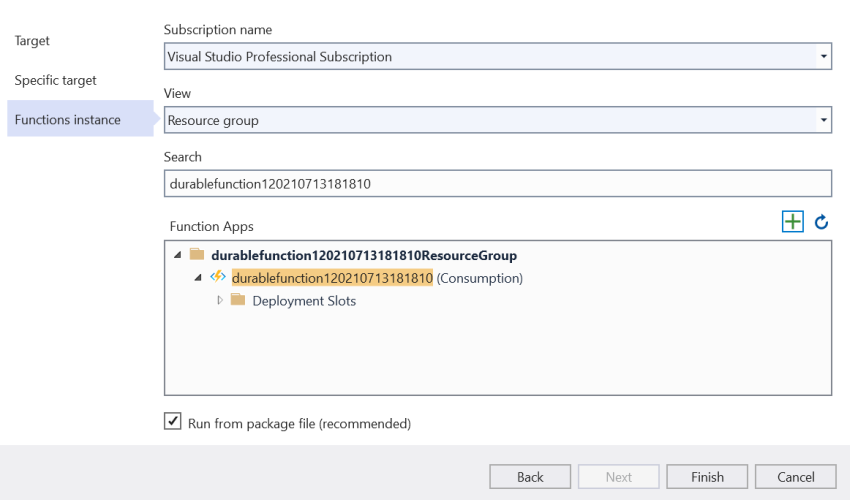This screenshot has height=500, width=850.
Task: Select the highlighted durablefunction120210713181810 app
Action: point(332,277)
